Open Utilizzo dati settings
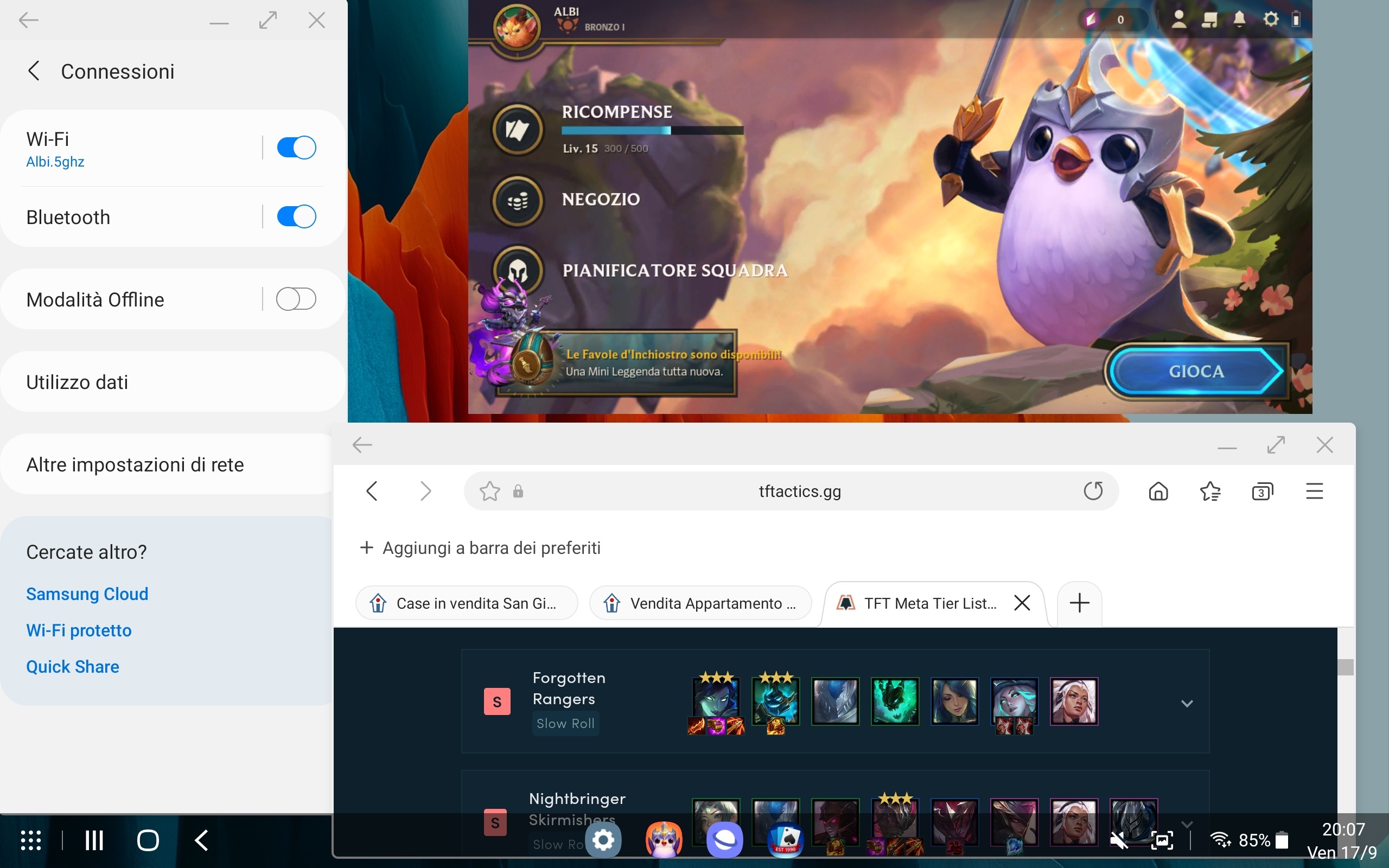Screen dimensions: 1389x868 [x=172, y=382]
